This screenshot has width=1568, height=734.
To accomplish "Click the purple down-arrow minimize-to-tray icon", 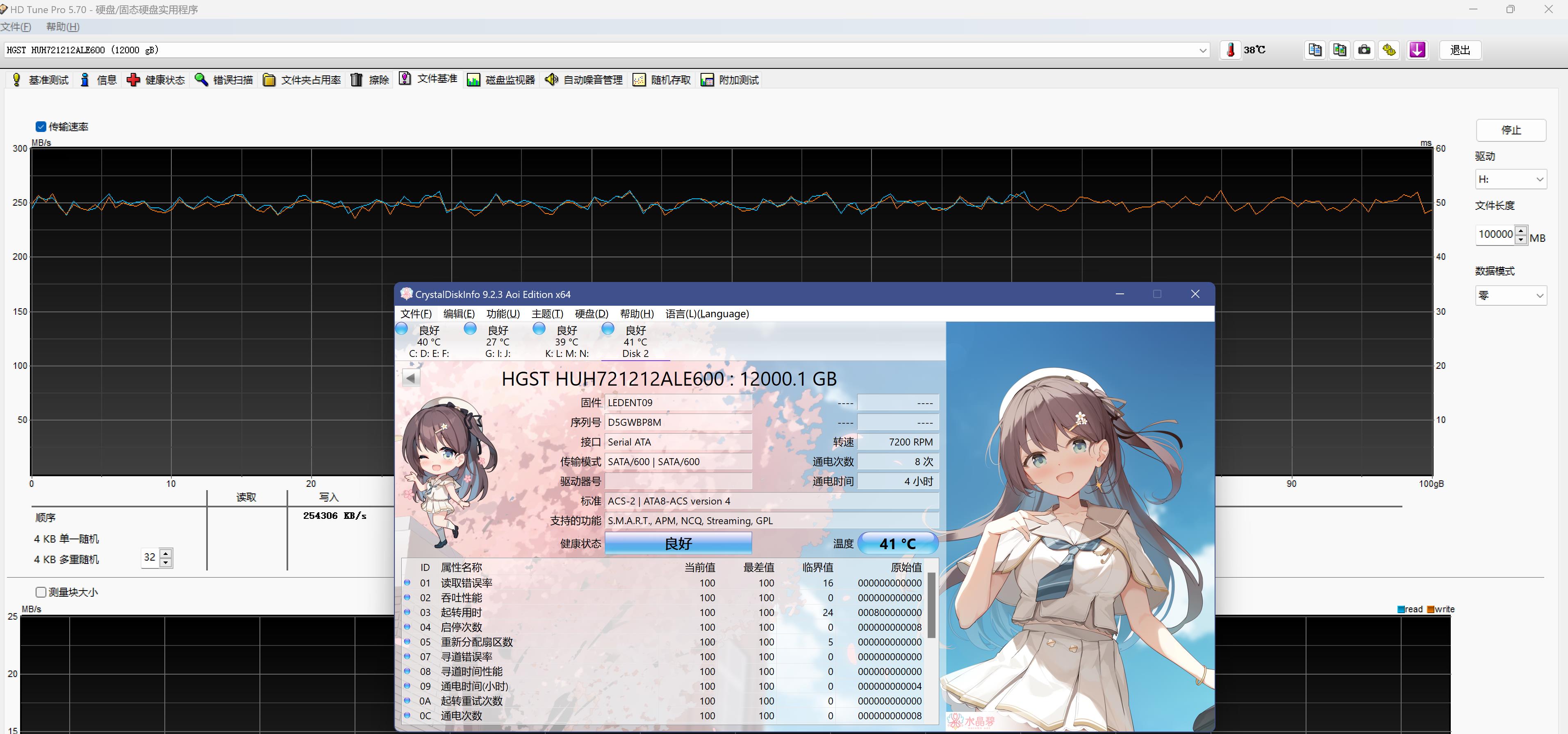I will [x=1417, y=50].
